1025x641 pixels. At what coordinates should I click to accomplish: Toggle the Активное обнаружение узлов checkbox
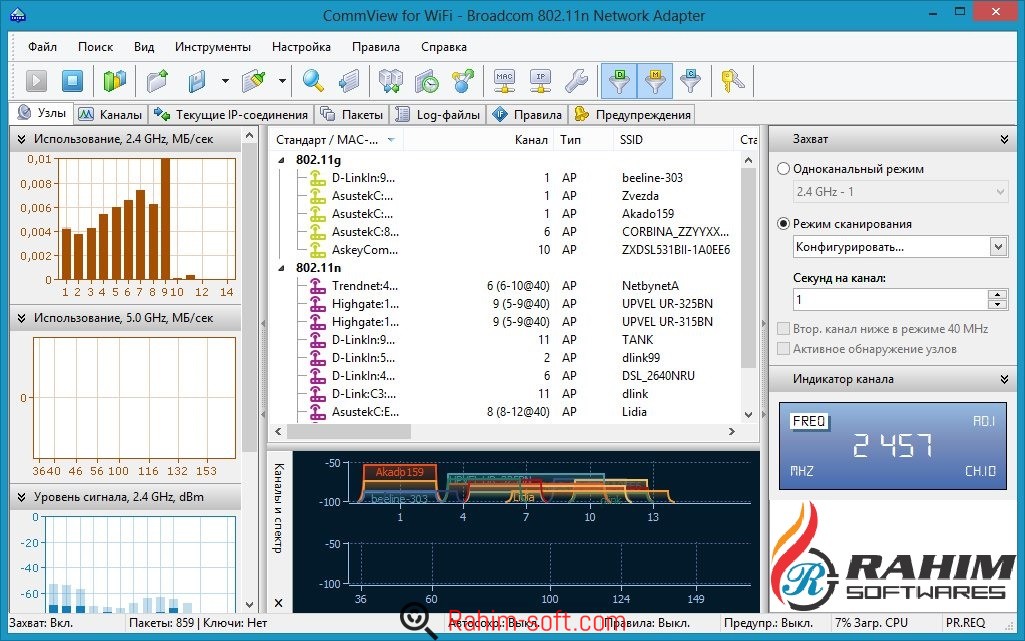point(785,349)
